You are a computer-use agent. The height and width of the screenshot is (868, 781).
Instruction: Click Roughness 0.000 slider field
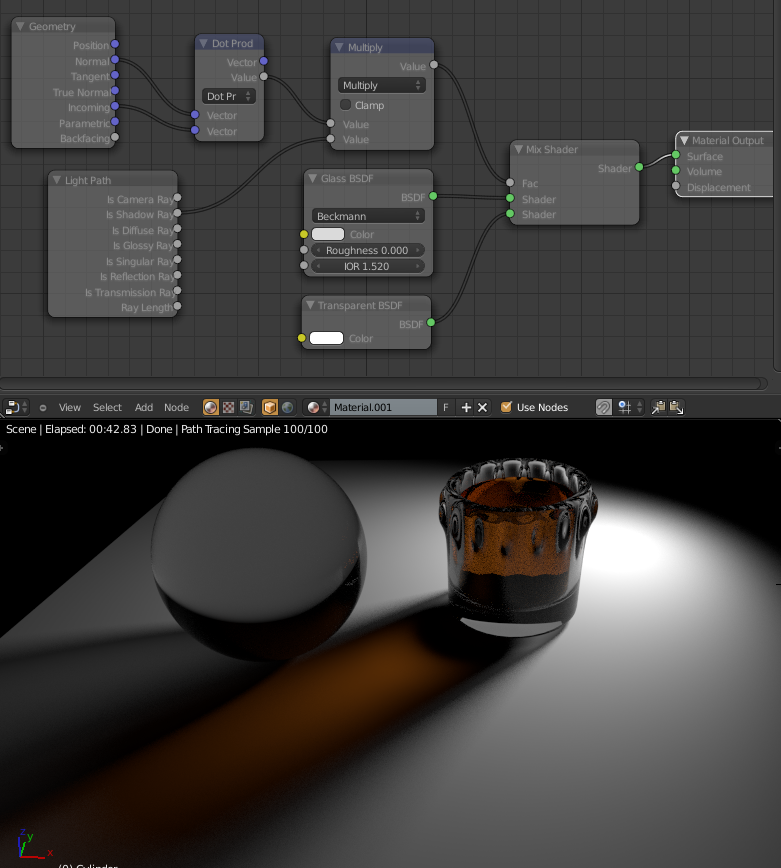point(368,250)
